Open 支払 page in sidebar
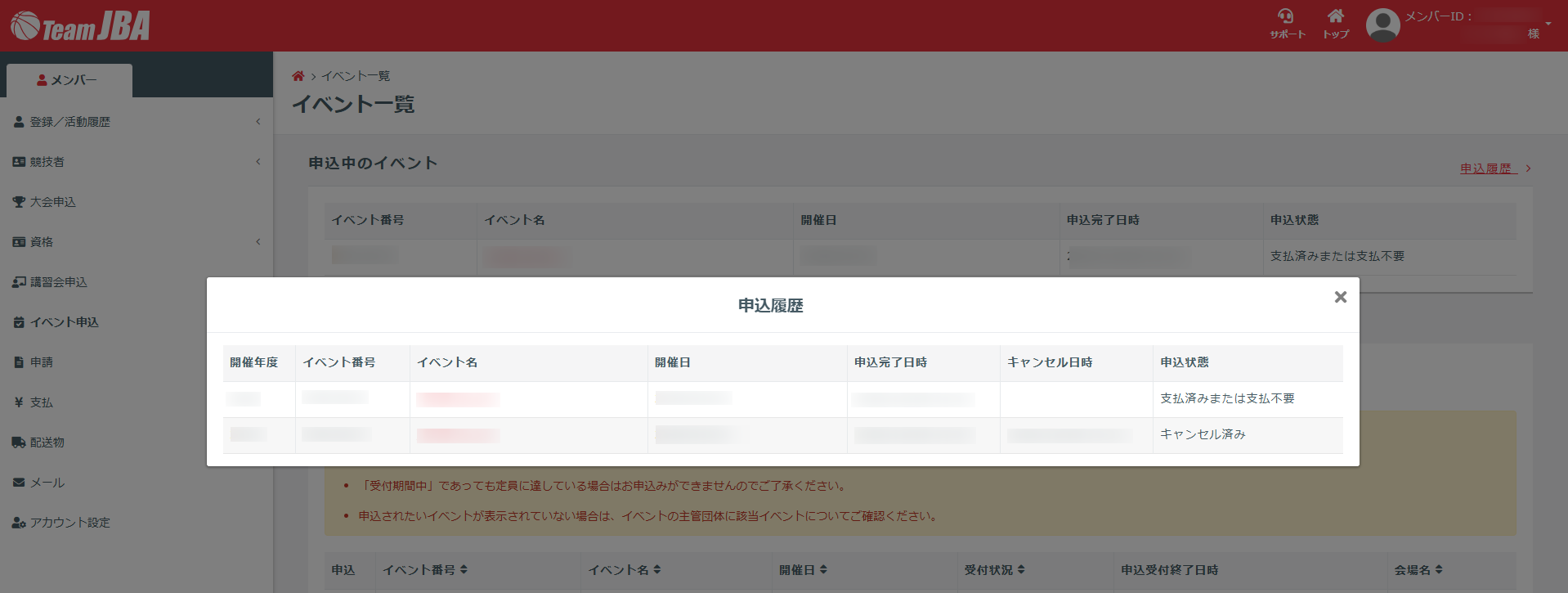 pyautogui.click(x=41, y=402)
